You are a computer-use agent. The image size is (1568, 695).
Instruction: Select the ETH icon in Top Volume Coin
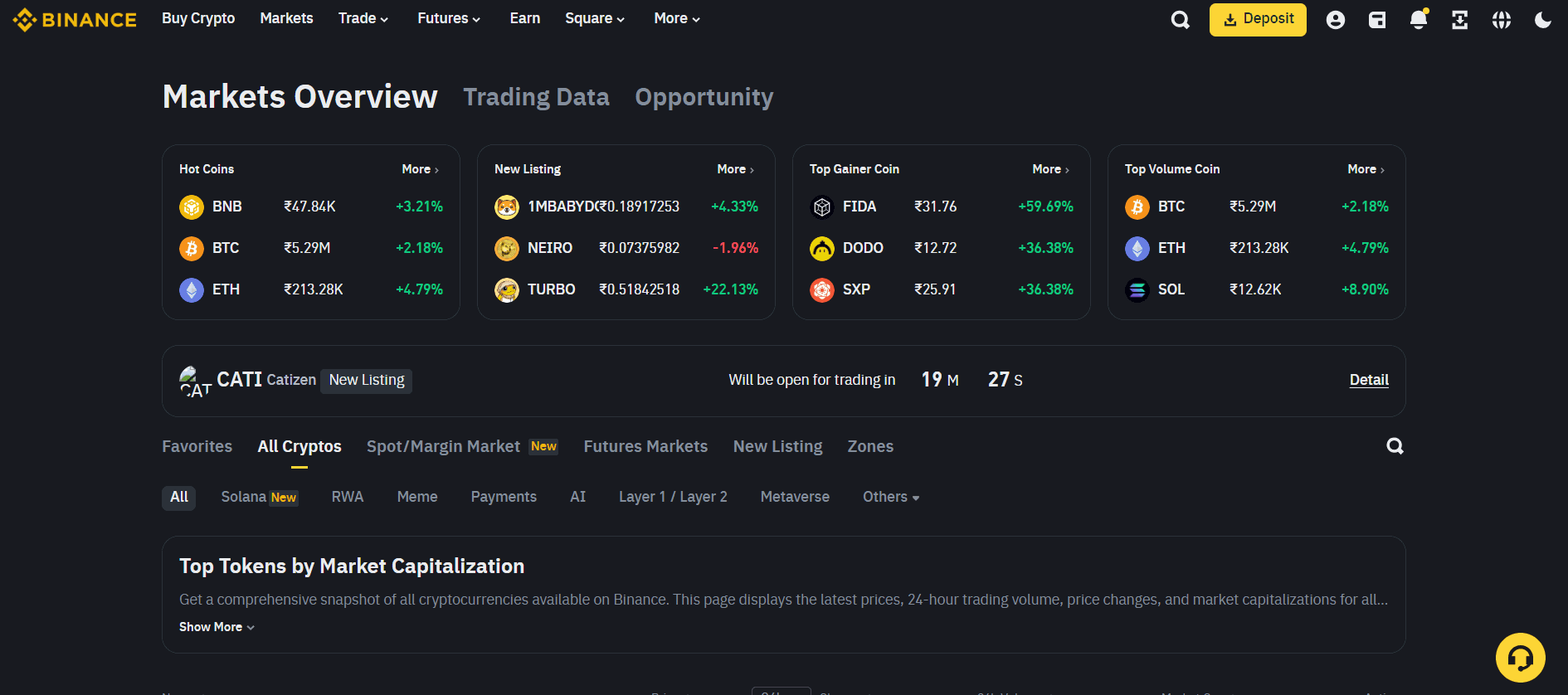coord(1137,248)
